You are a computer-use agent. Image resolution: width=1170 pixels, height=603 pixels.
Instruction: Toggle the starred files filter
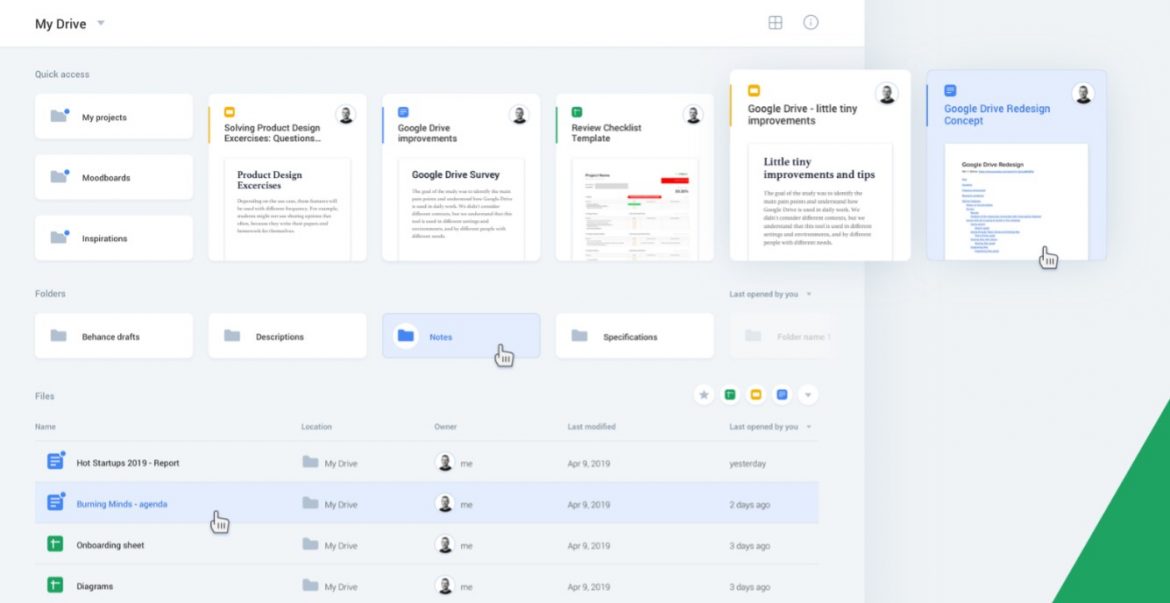pos(703,395)
